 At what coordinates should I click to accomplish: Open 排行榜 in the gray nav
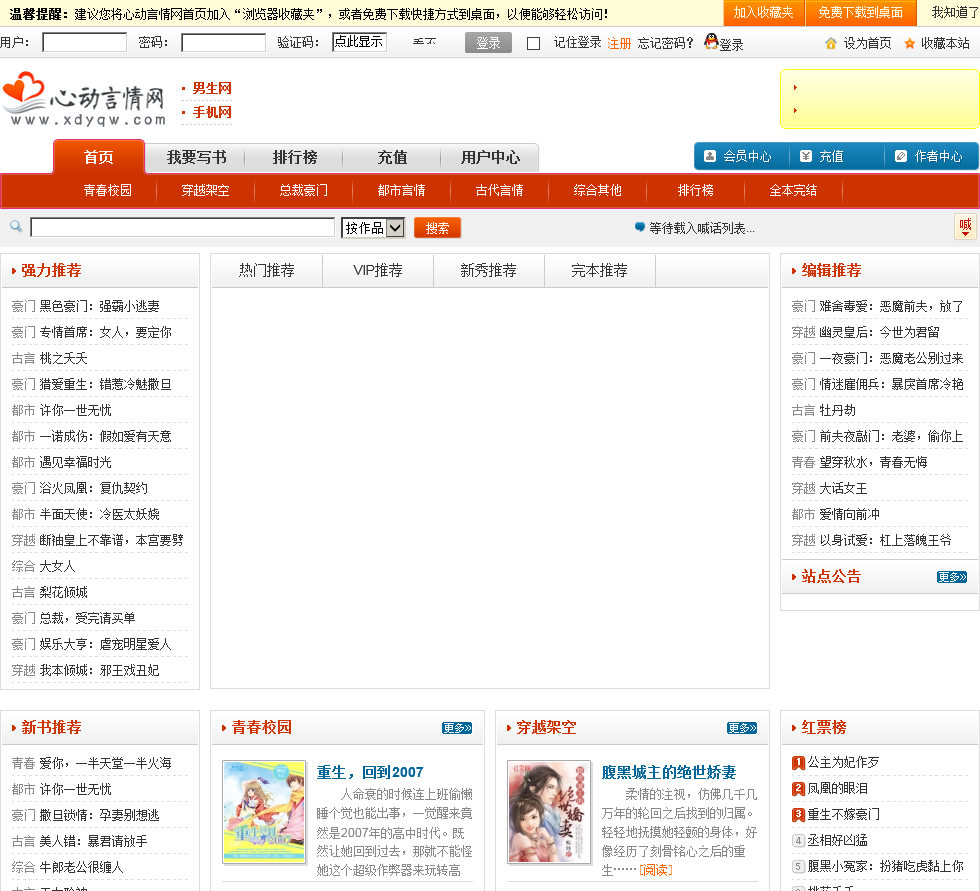(294, 157)
